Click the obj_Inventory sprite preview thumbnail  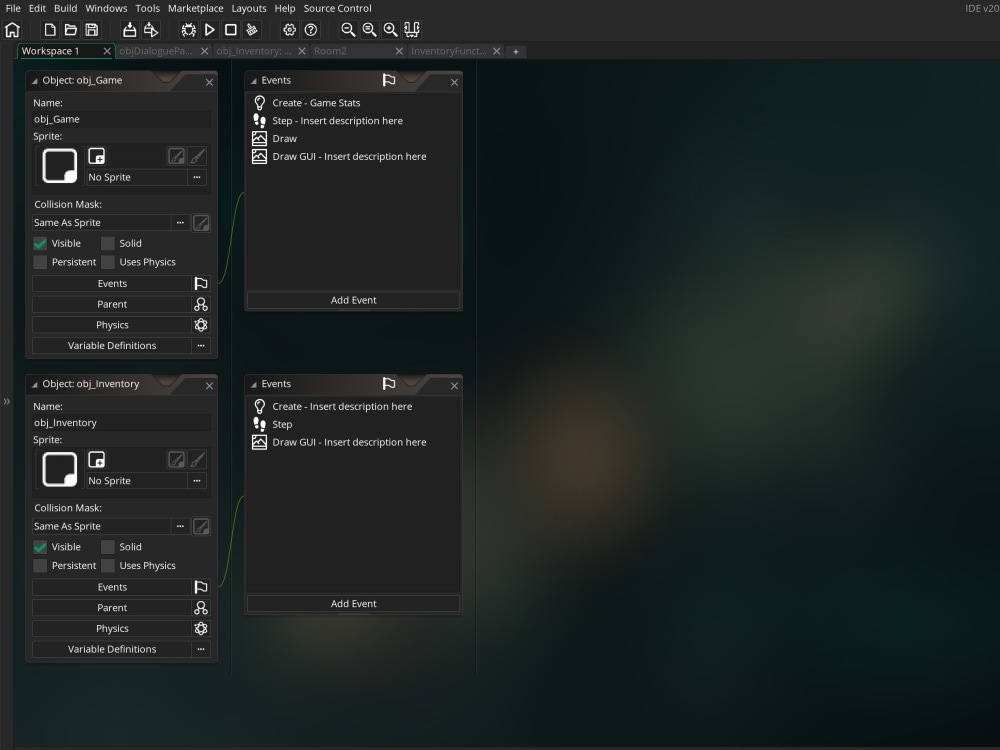coord(59,469)
